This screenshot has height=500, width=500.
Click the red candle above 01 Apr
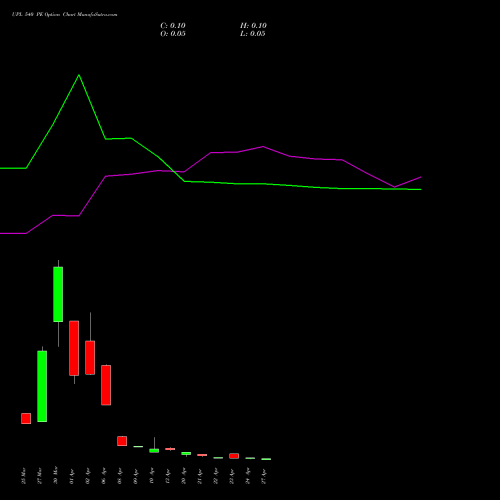[74, 348]
